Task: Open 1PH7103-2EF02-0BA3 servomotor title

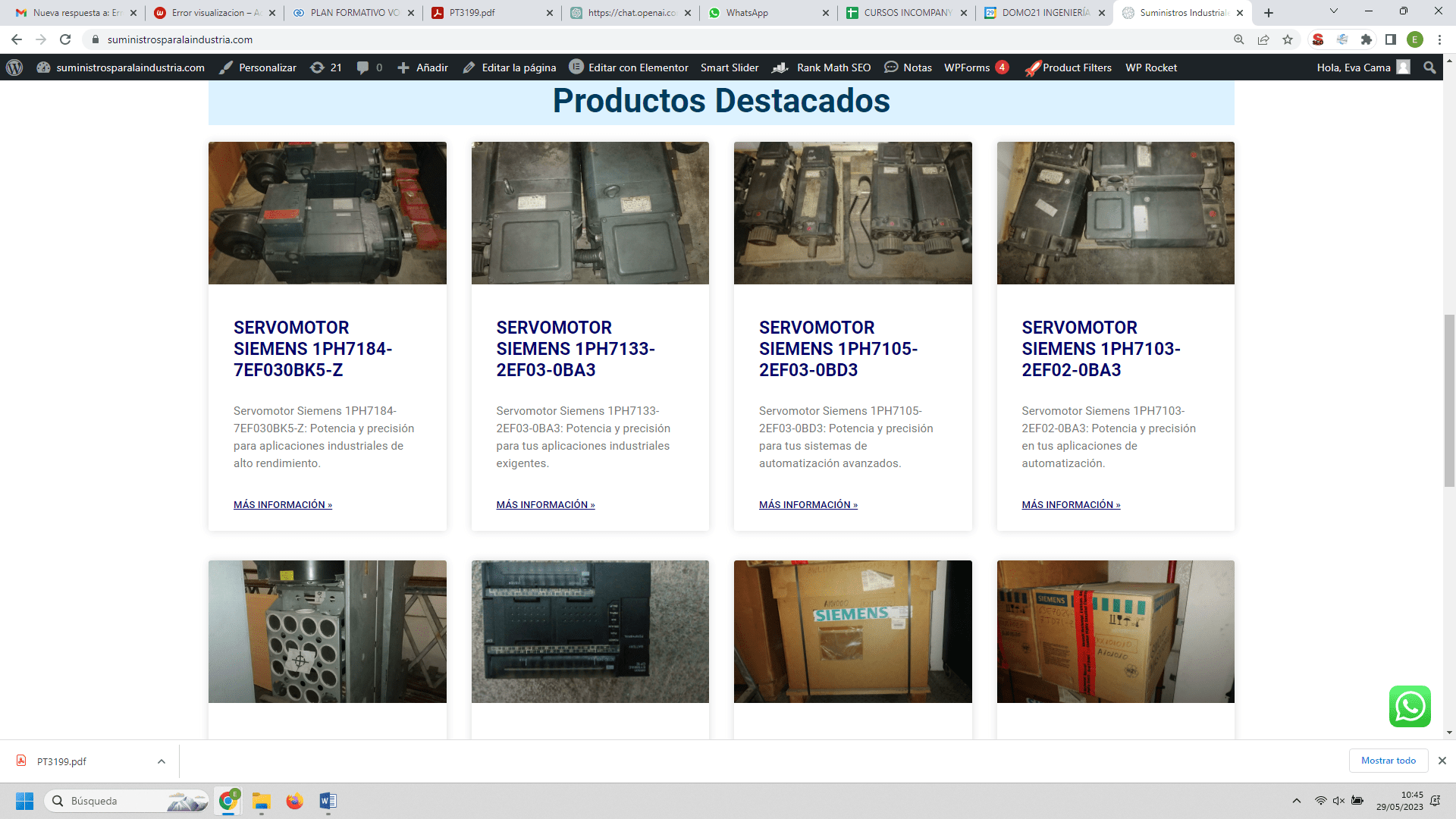Action: (x=1101, y=349)
